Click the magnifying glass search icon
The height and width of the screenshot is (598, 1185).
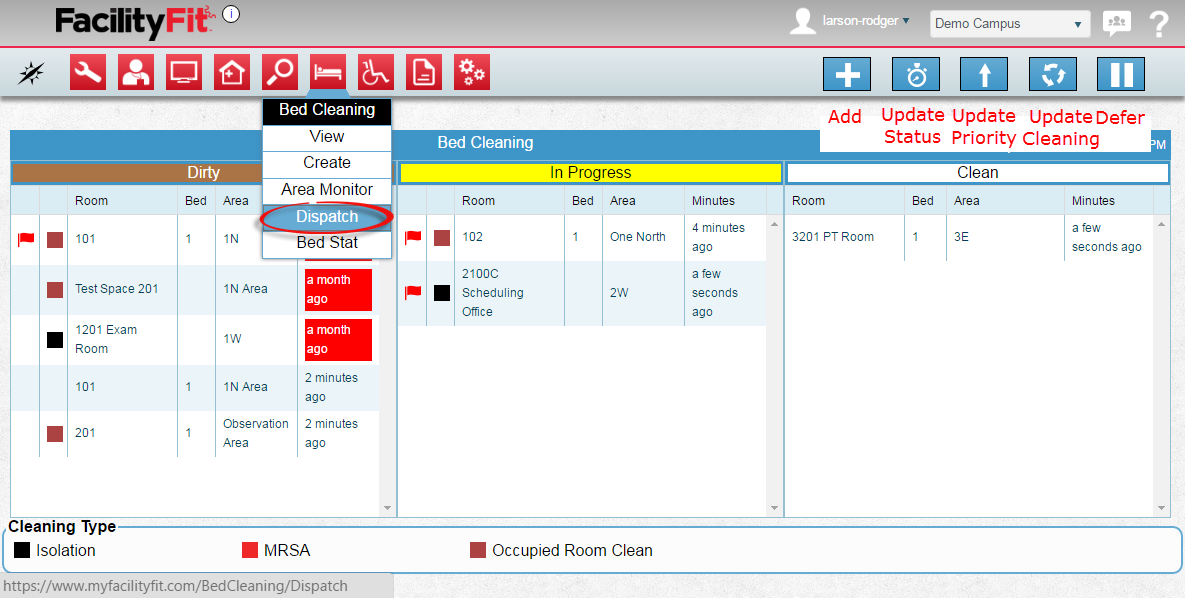click(x=280, y=72)
